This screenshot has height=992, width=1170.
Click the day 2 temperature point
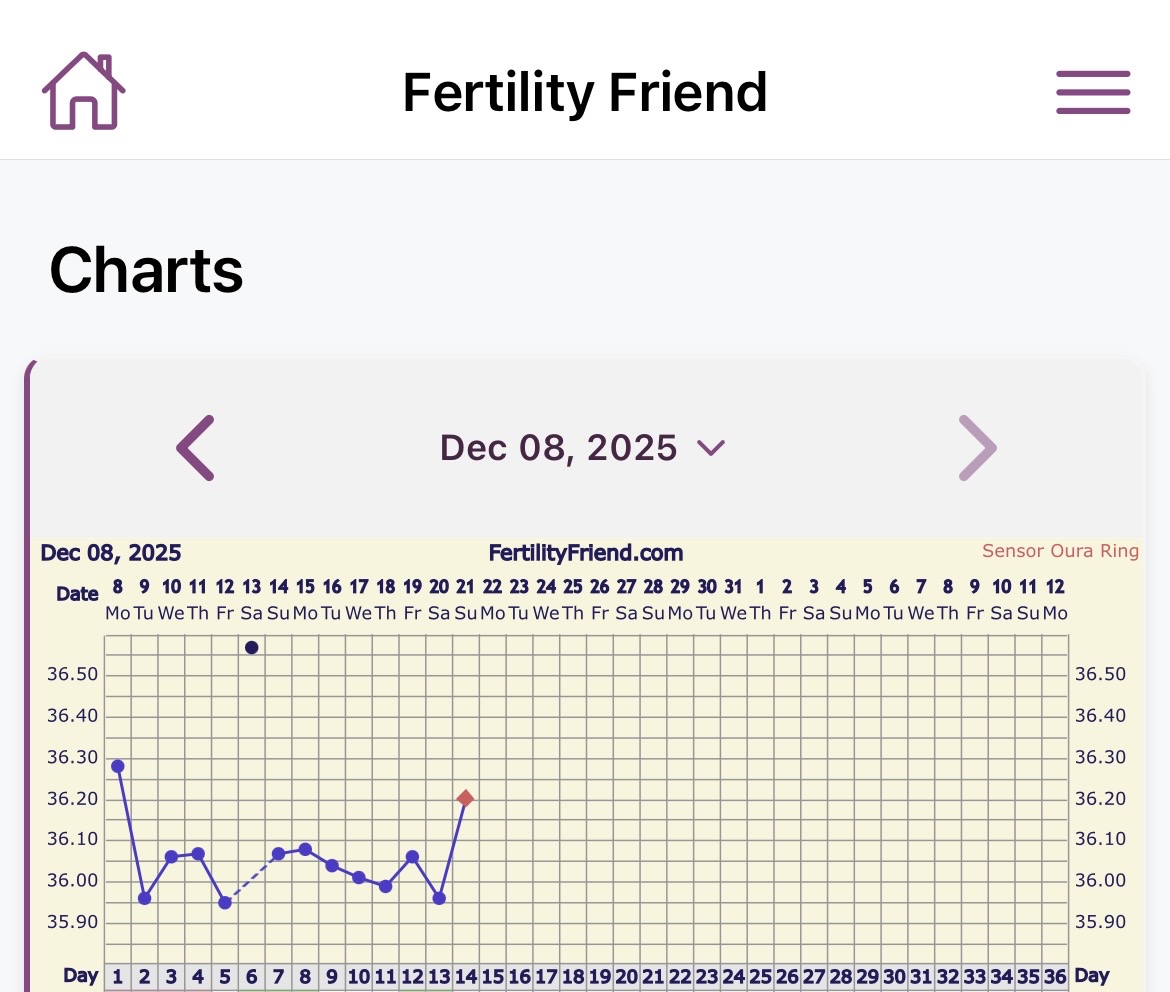[145, 898]
